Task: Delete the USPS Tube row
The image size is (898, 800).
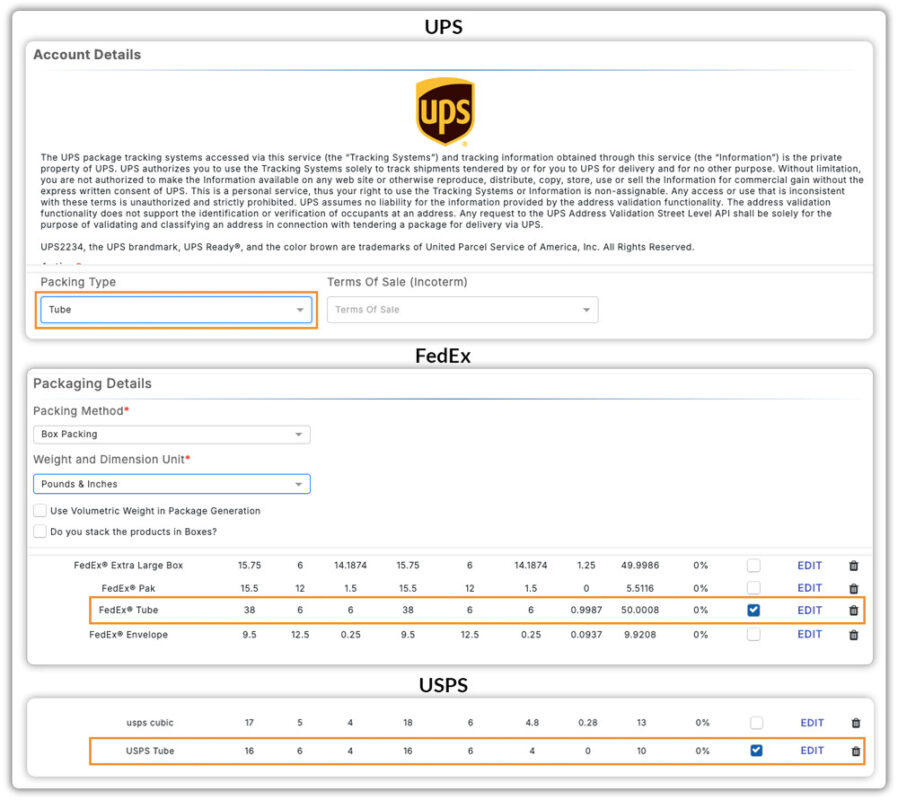Action: (856, 751)
